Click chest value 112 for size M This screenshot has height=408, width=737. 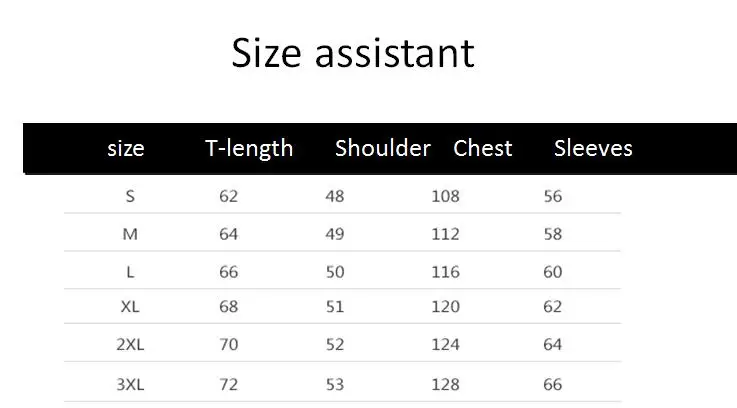coord(446,234)
